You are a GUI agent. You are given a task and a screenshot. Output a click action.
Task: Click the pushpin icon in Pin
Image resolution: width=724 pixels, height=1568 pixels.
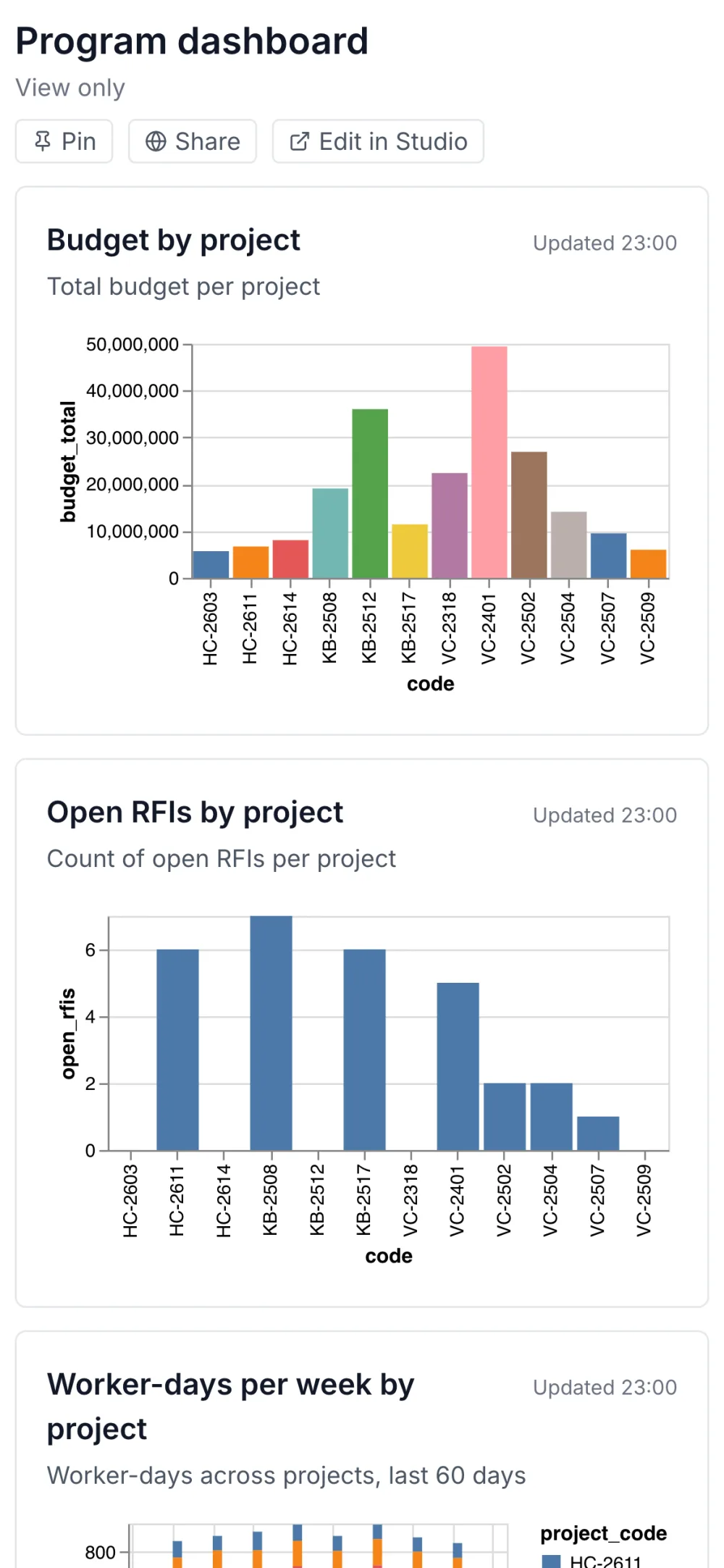click(43, 141)
